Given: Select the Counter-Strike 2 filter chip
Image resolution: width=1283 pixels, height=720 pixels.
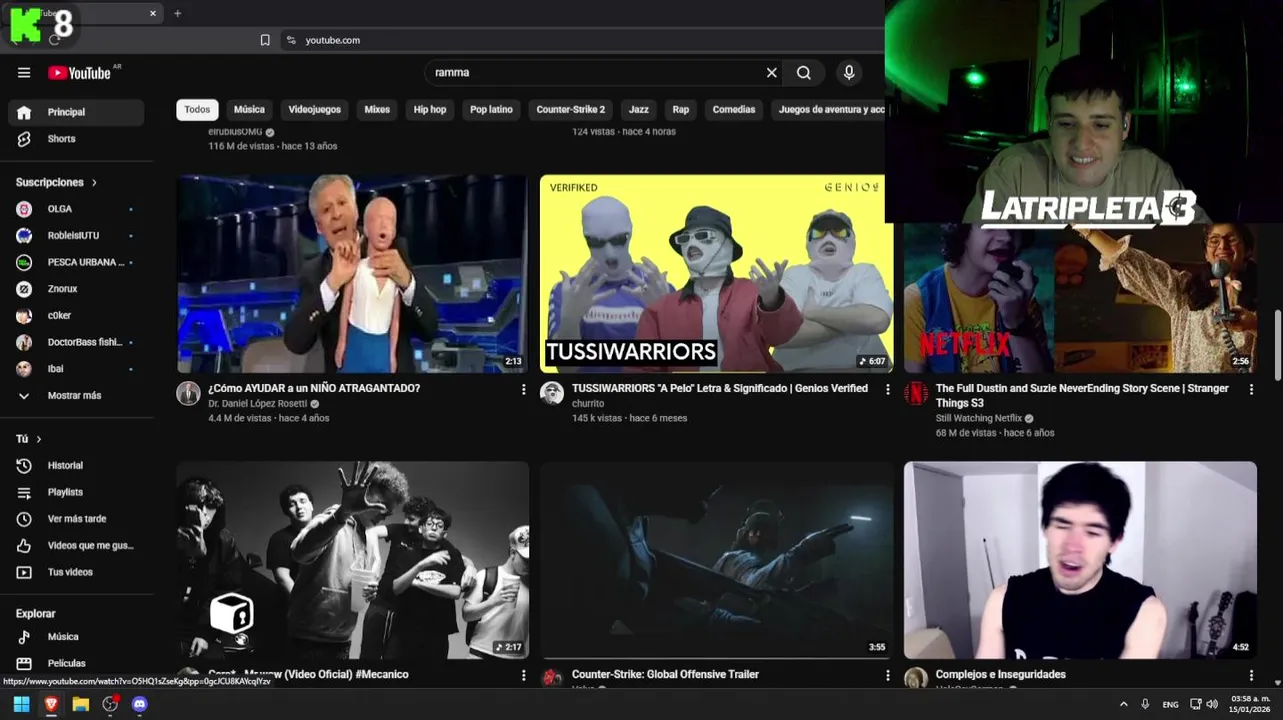Looking at the screenshot, I should [x=570, y=109].
